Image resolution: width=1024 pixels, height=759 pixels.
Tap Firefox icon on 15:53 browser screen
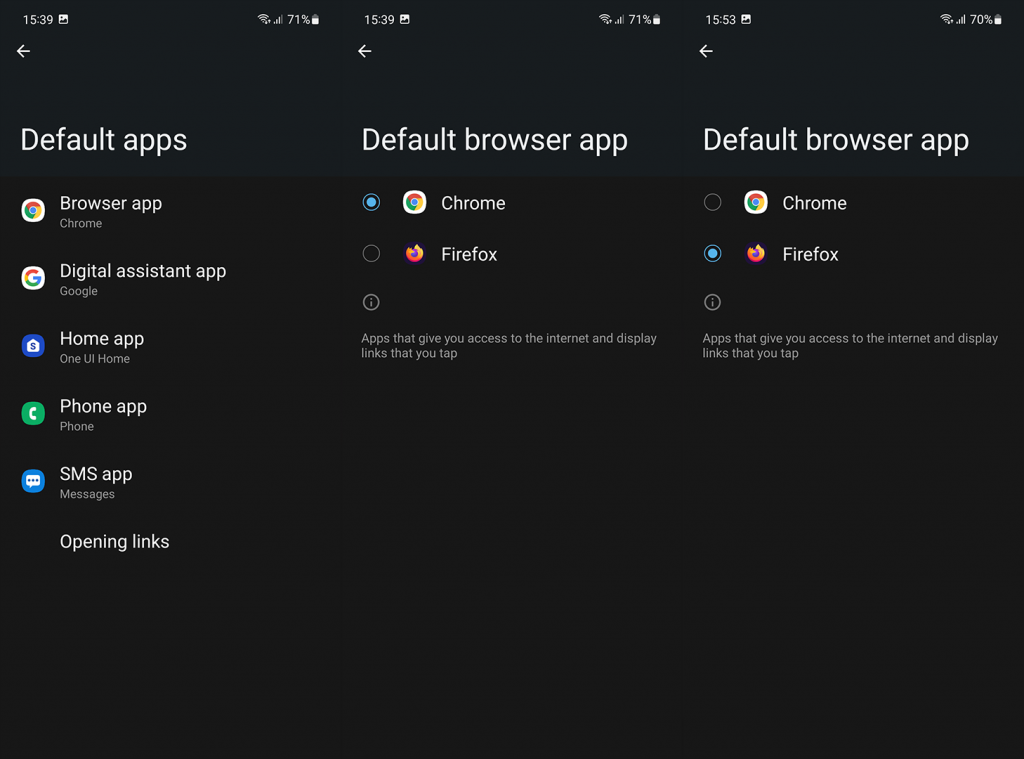pyautogui.click(x=756, y=253)
